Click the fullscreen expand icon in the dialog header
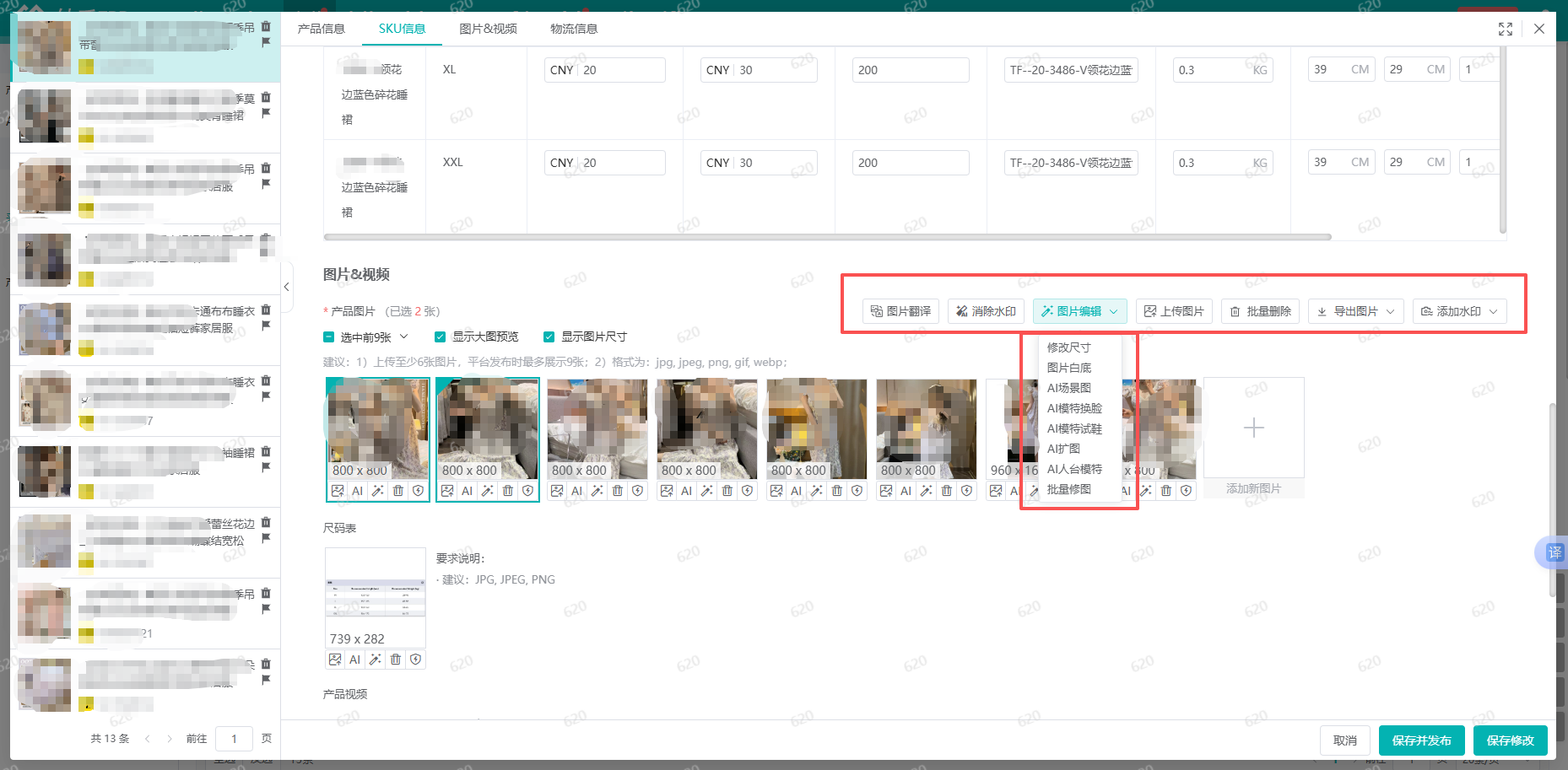Screen dimensions: 1568x770 [x=1506, y=28]
